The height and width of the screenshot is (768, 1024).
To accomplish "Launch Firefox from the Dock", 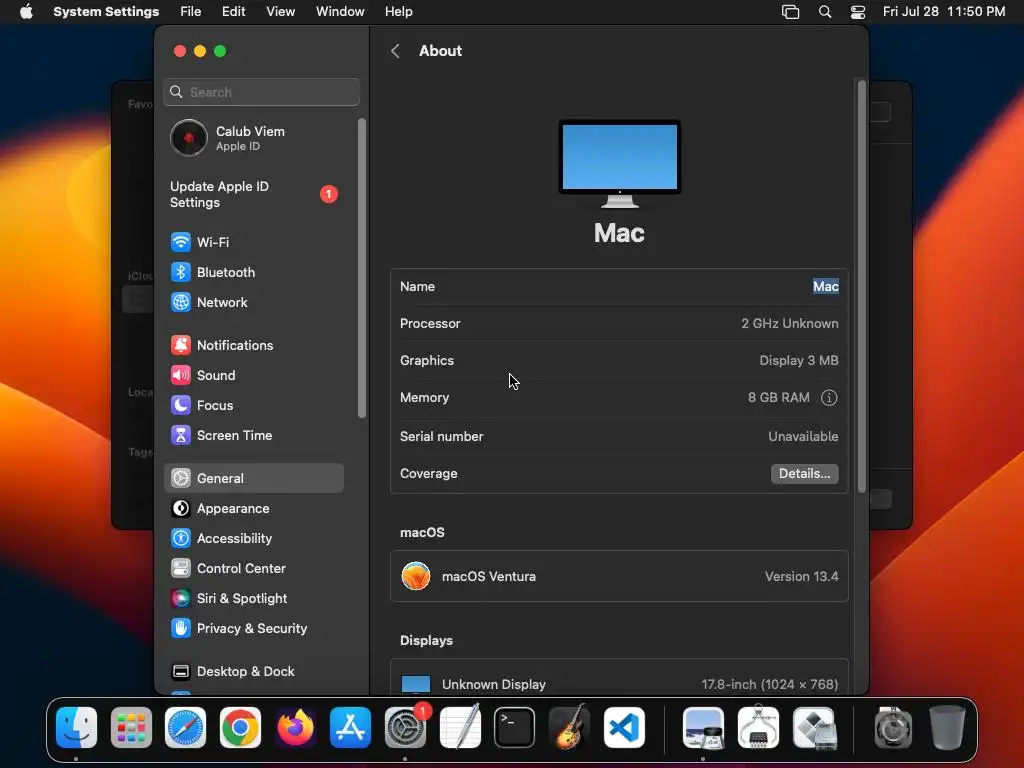I will 295,727.
